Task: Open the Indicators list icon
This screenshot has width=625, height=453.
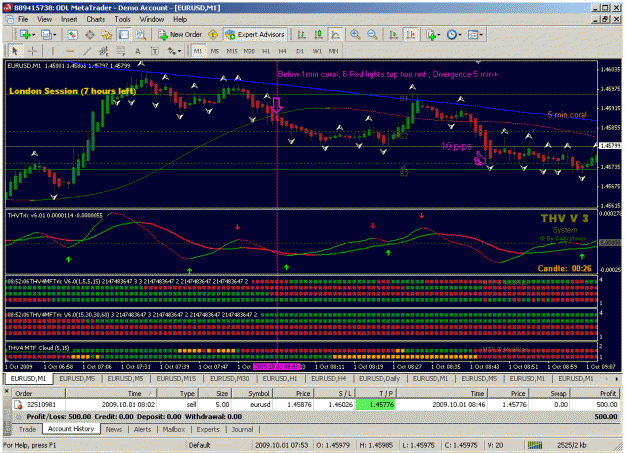Action: [x=430, y=35]
